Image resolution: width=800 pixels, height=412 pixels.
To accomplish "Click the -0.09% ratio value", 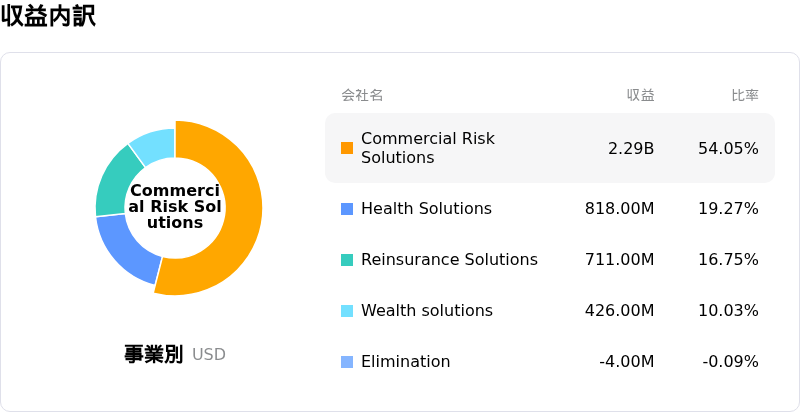I will (731, 362).
